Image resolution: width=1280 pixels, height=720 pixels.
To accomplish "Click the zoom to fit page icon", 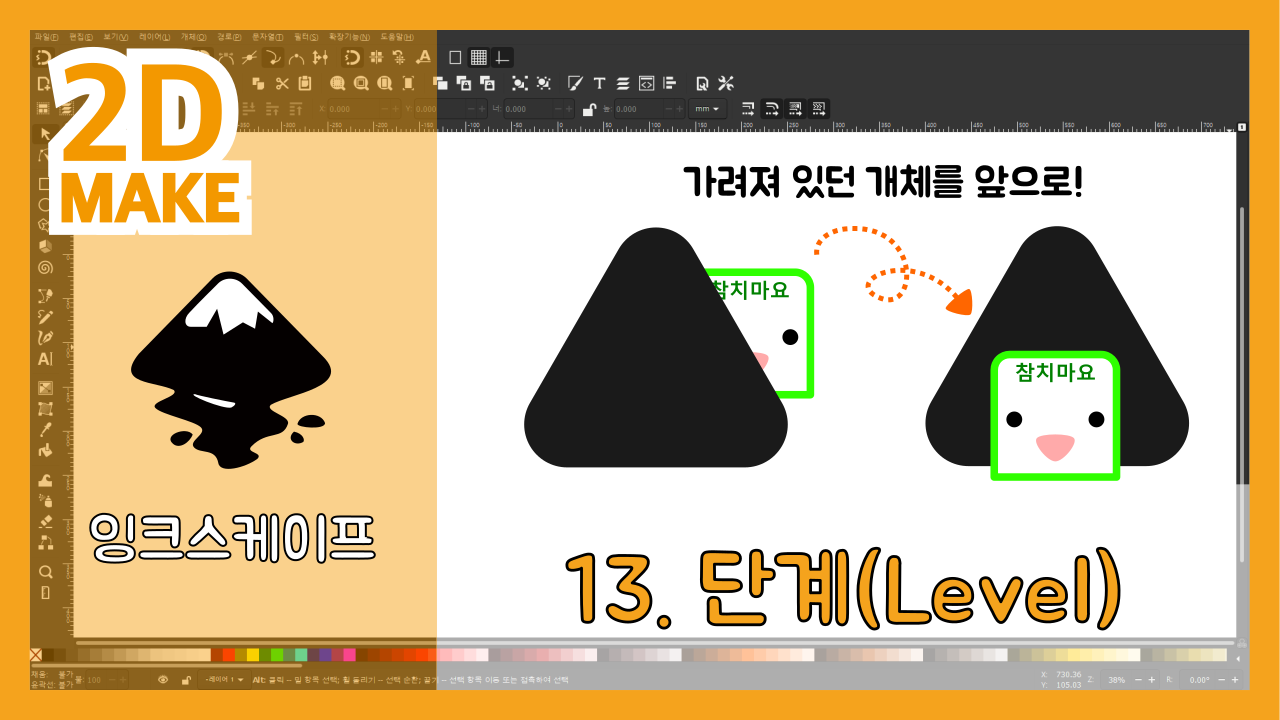I will point(383,83).
